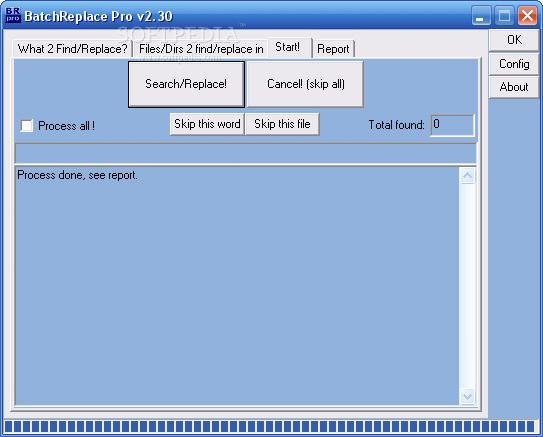
Task: Switch to What 2 Find/Replace? tab
Action: (72, 49)
